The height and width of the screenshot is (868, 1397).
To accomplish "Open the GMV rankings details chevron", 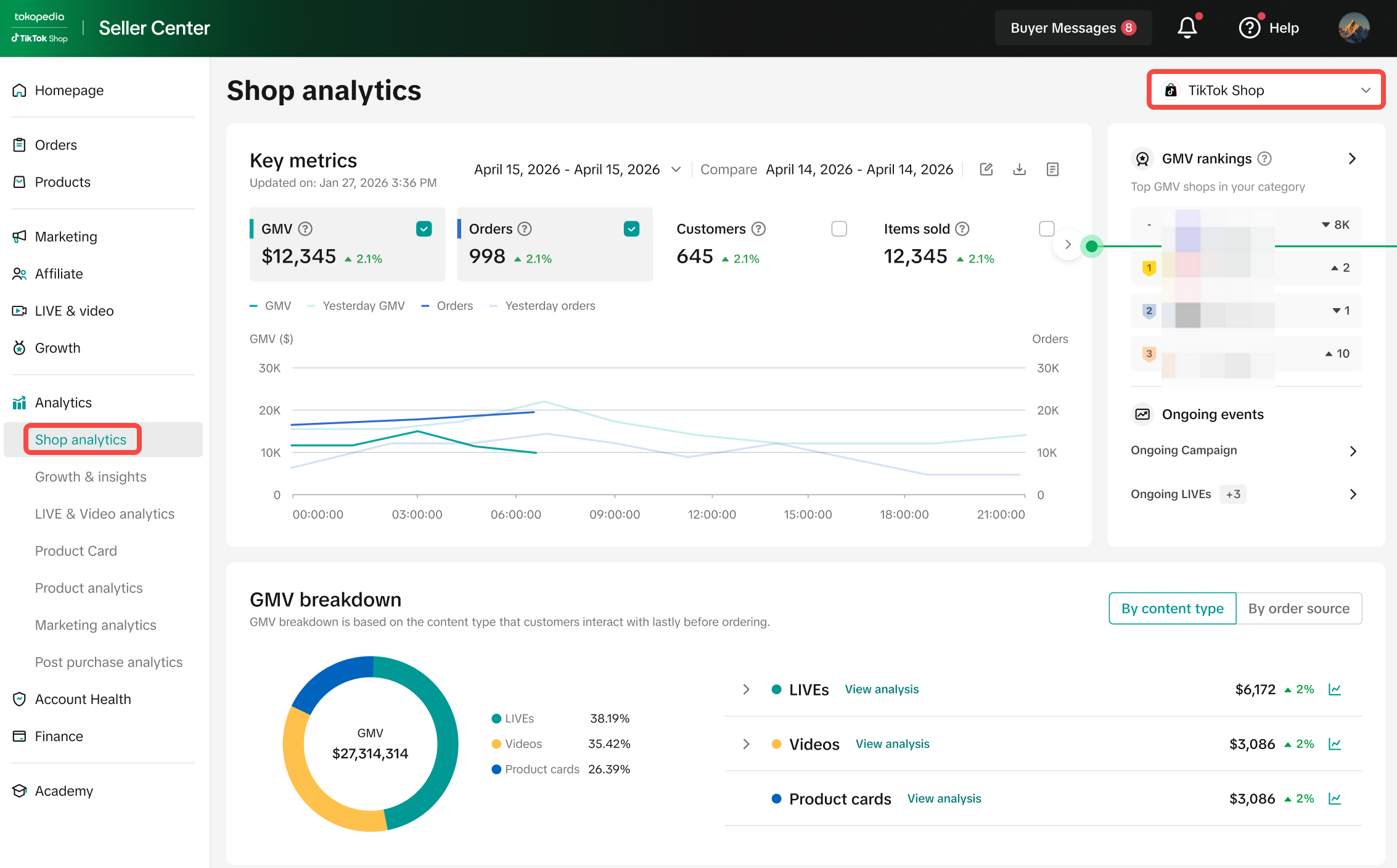I will click(x=1352, y=158).
